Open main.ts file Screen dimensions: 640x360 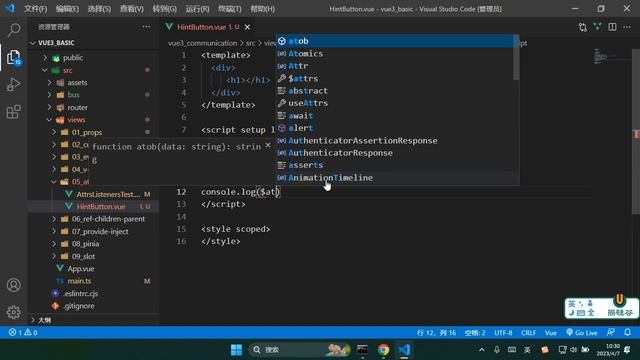click(93, 281)
